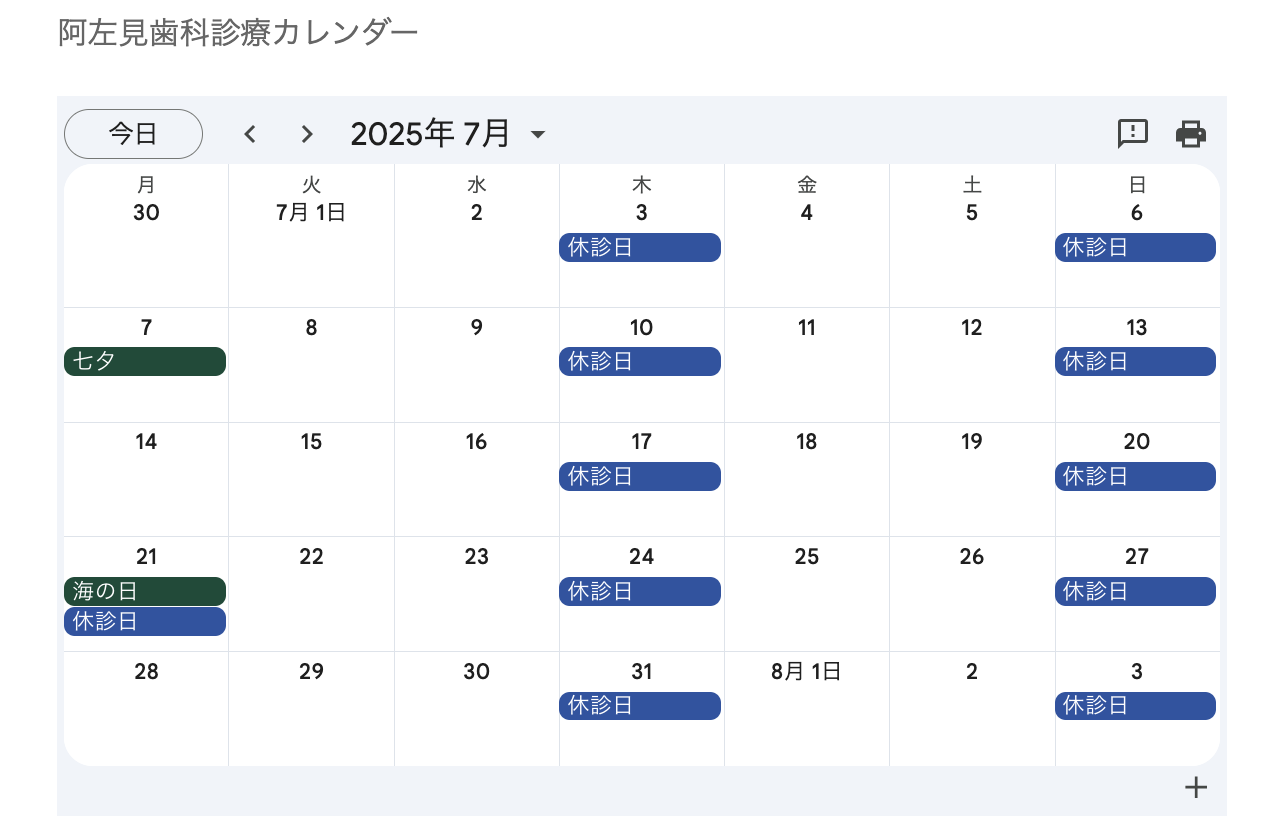Open the 休診日 event on July 17

click(640, 476)
